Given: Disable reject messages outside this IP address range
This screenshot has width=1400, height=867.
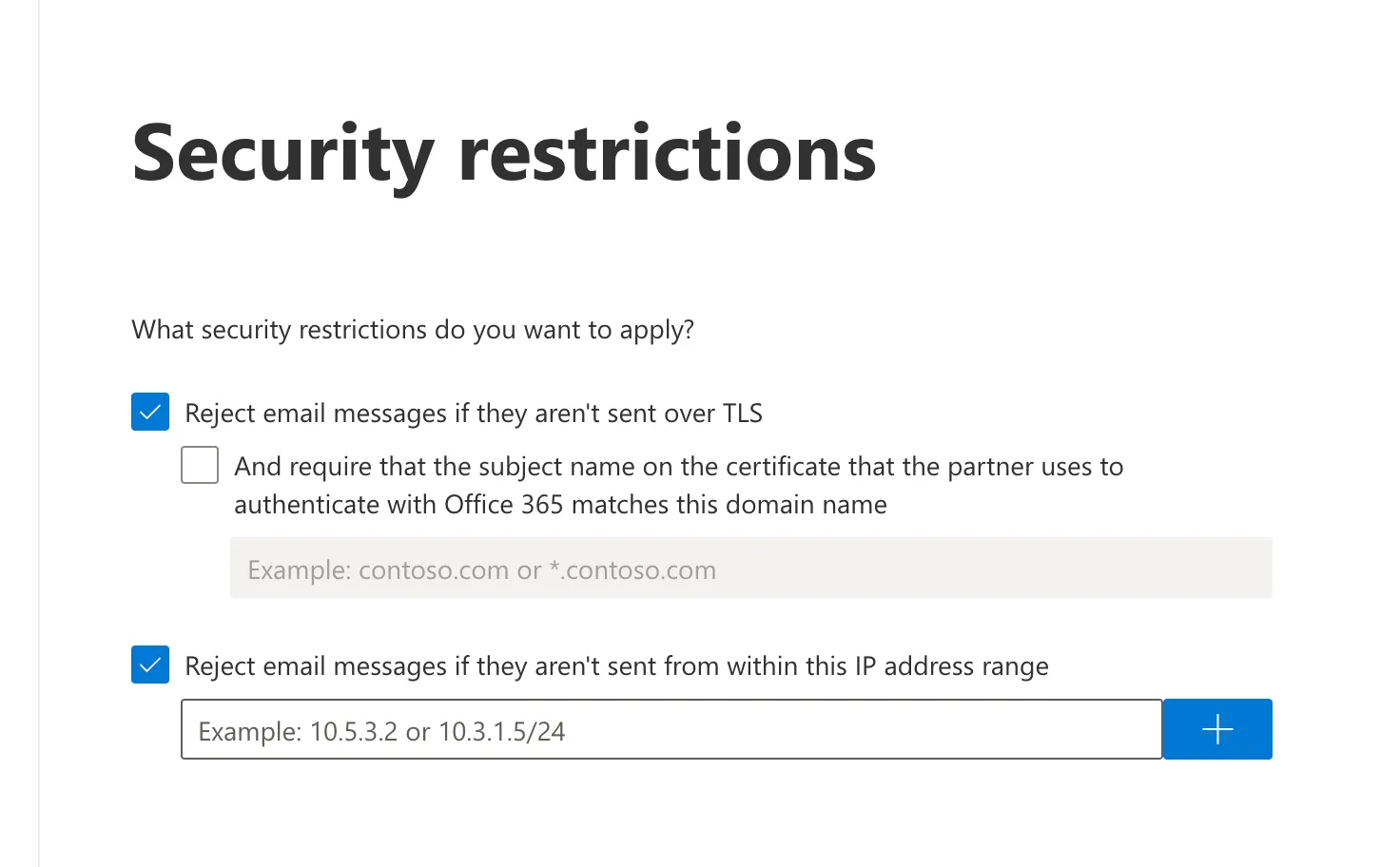Looking at the screenshot, I should [x=149, y=665].
